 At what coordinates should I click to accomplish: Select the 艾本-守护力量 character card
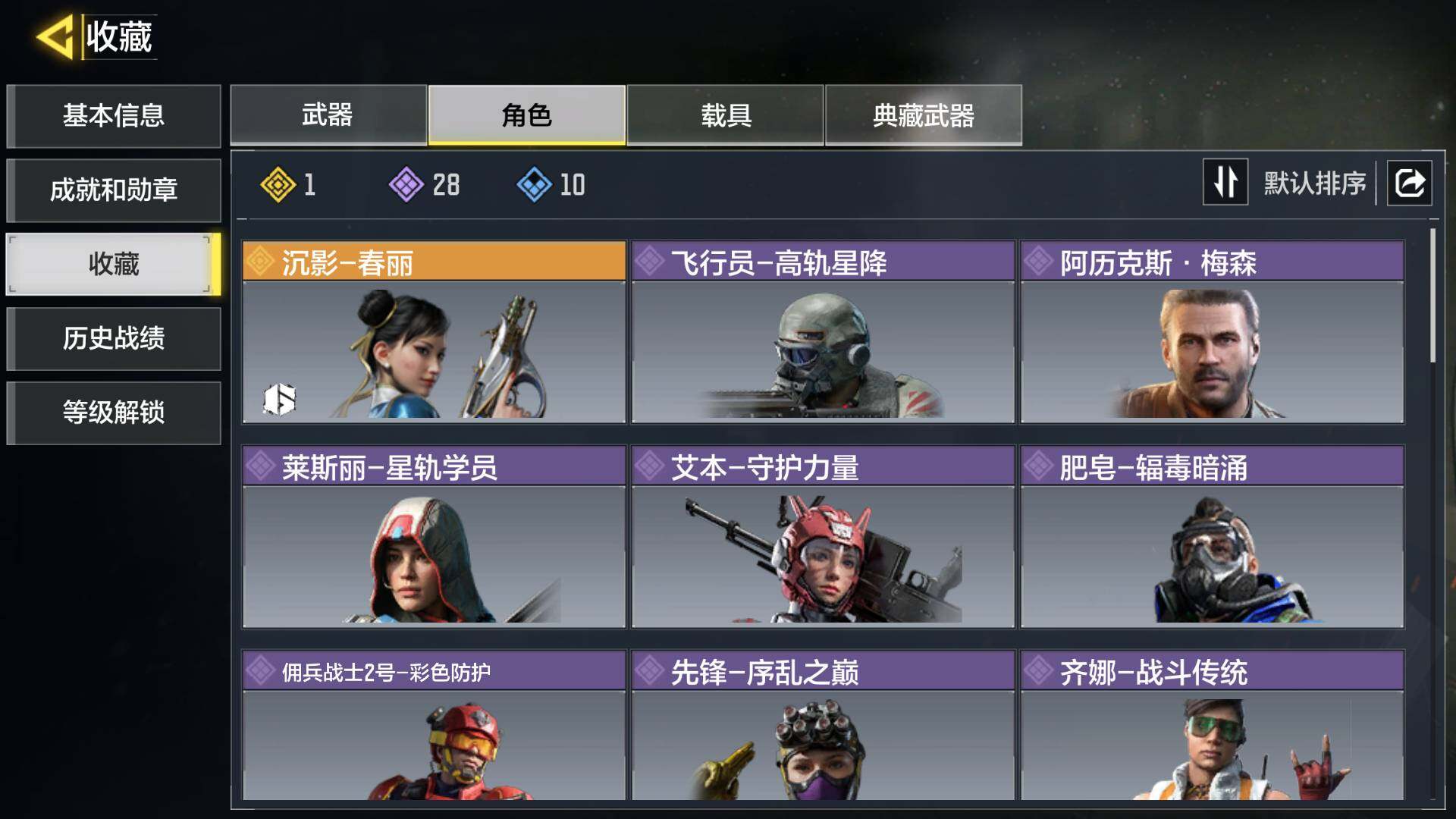tap(823, 537)
